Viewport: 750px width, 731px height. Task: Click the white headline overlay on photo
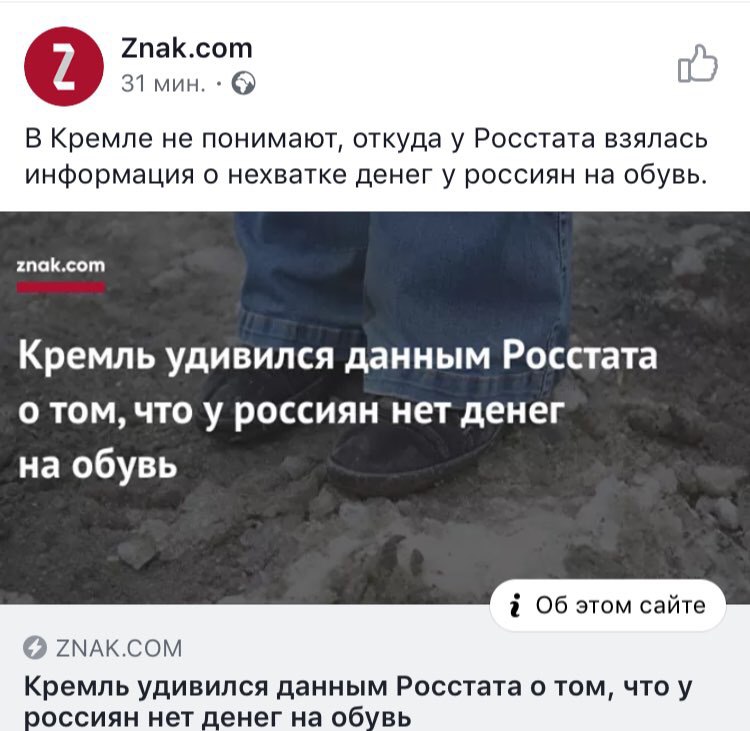coord(338,410)
